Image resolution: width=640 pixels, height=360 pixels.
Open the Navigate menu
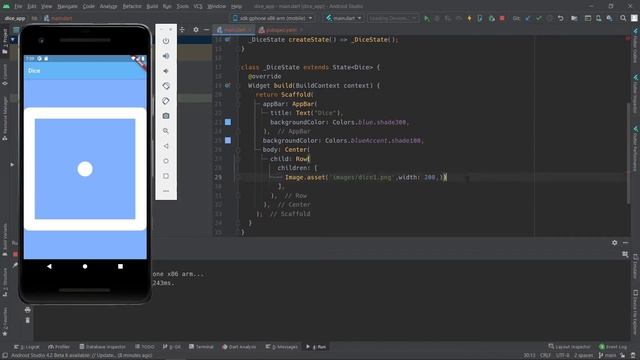click(x=67, y=6)
